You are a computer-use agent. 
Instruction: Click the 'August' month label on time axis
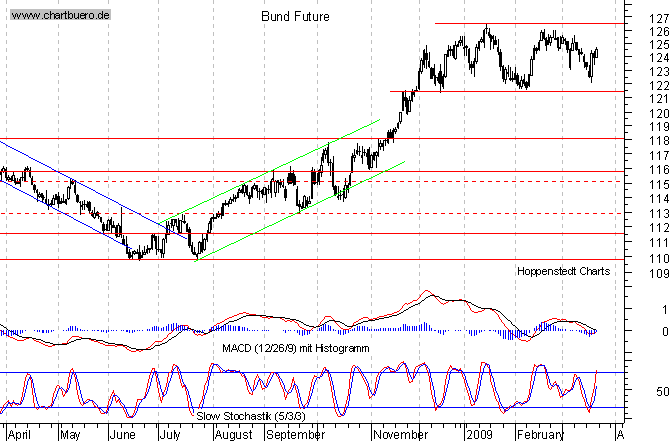234,435
